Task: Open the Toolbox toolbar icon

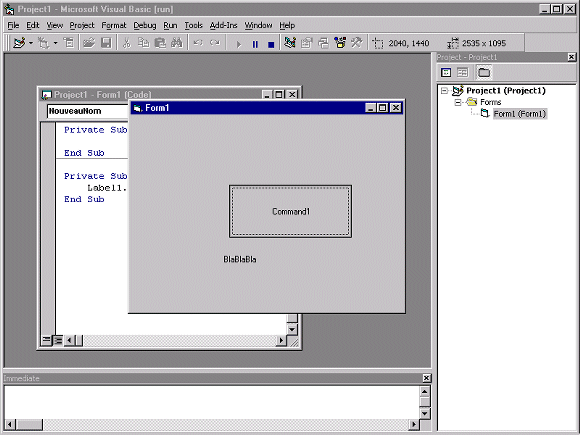Action: [357, 43]
